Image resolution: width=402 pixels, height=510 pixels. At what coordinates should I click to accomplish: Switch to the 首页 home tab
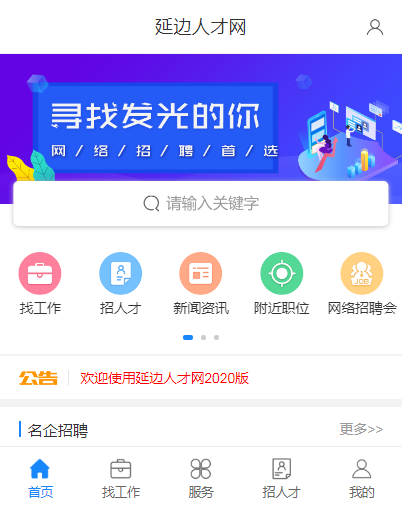point(40,478)
